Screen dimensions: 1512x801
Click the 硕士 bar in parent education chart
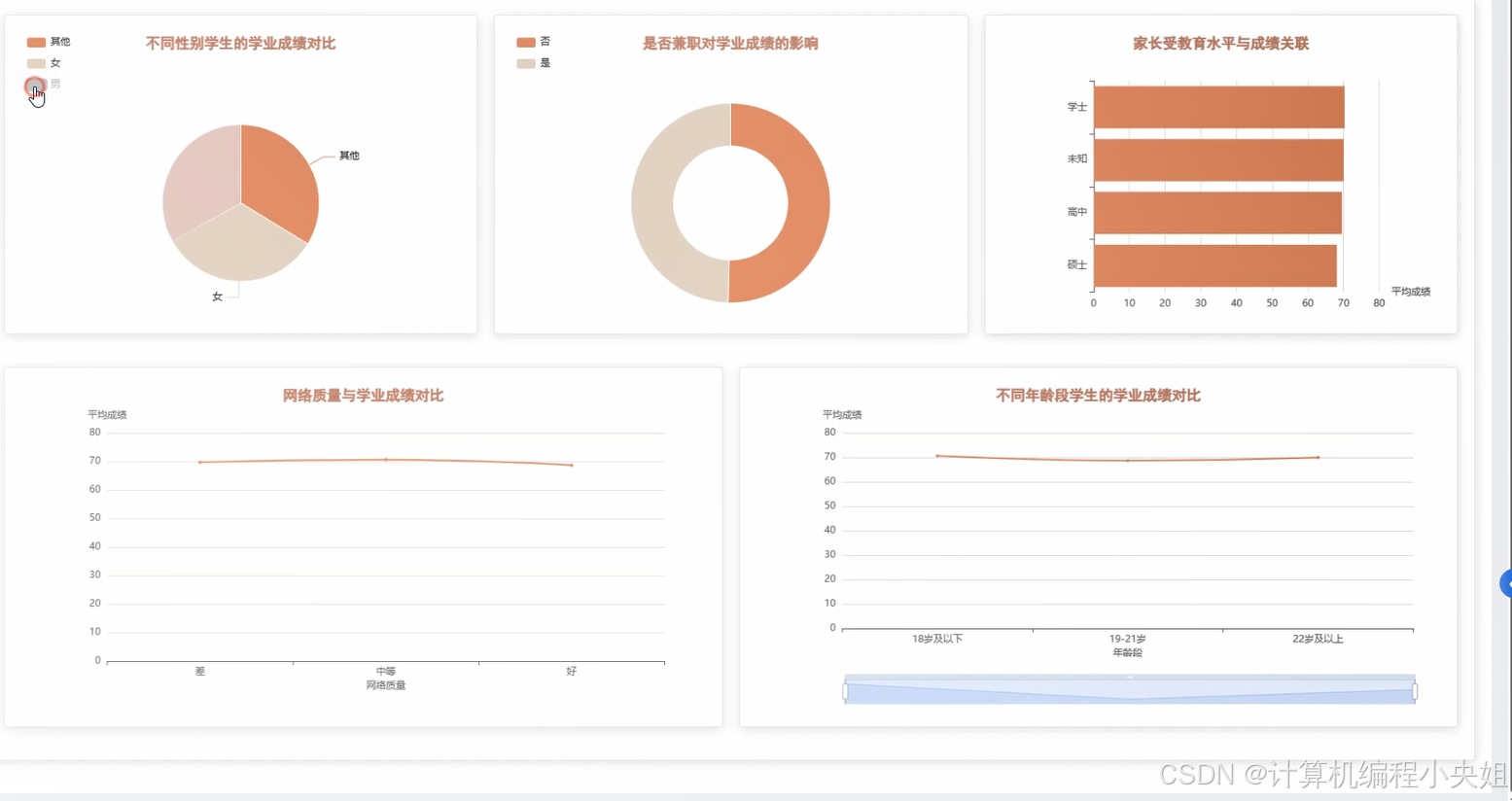1214,264
